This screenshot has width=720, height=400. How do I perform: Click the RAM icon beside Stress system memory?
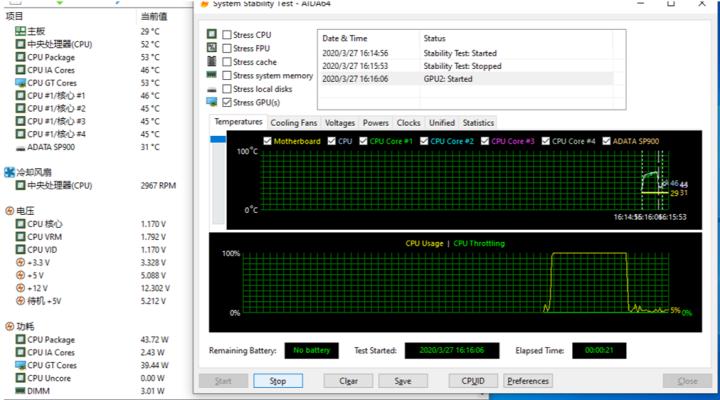pyautogui.click(x=211, y=75)
